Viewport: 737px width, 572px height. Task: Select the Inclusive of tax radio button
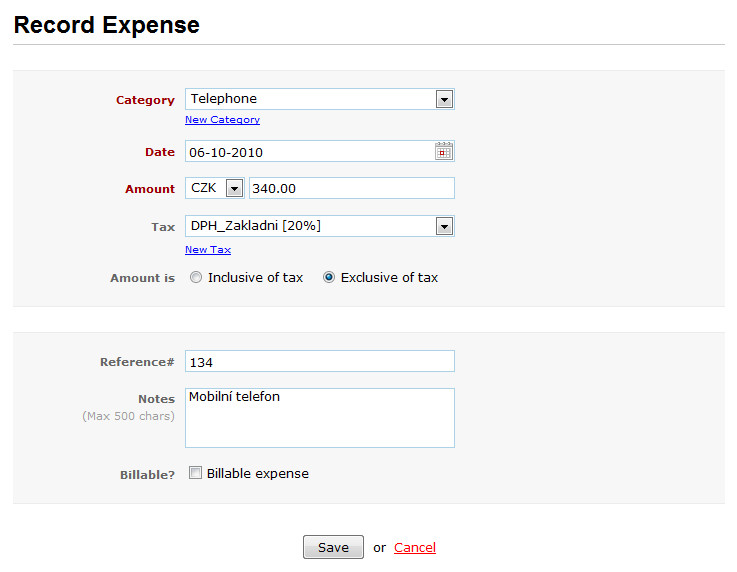pyautogui.click(x=196, y=277)
